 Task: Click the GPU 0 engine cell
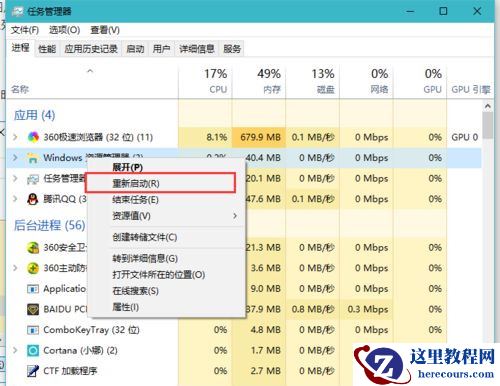point(465,137)
